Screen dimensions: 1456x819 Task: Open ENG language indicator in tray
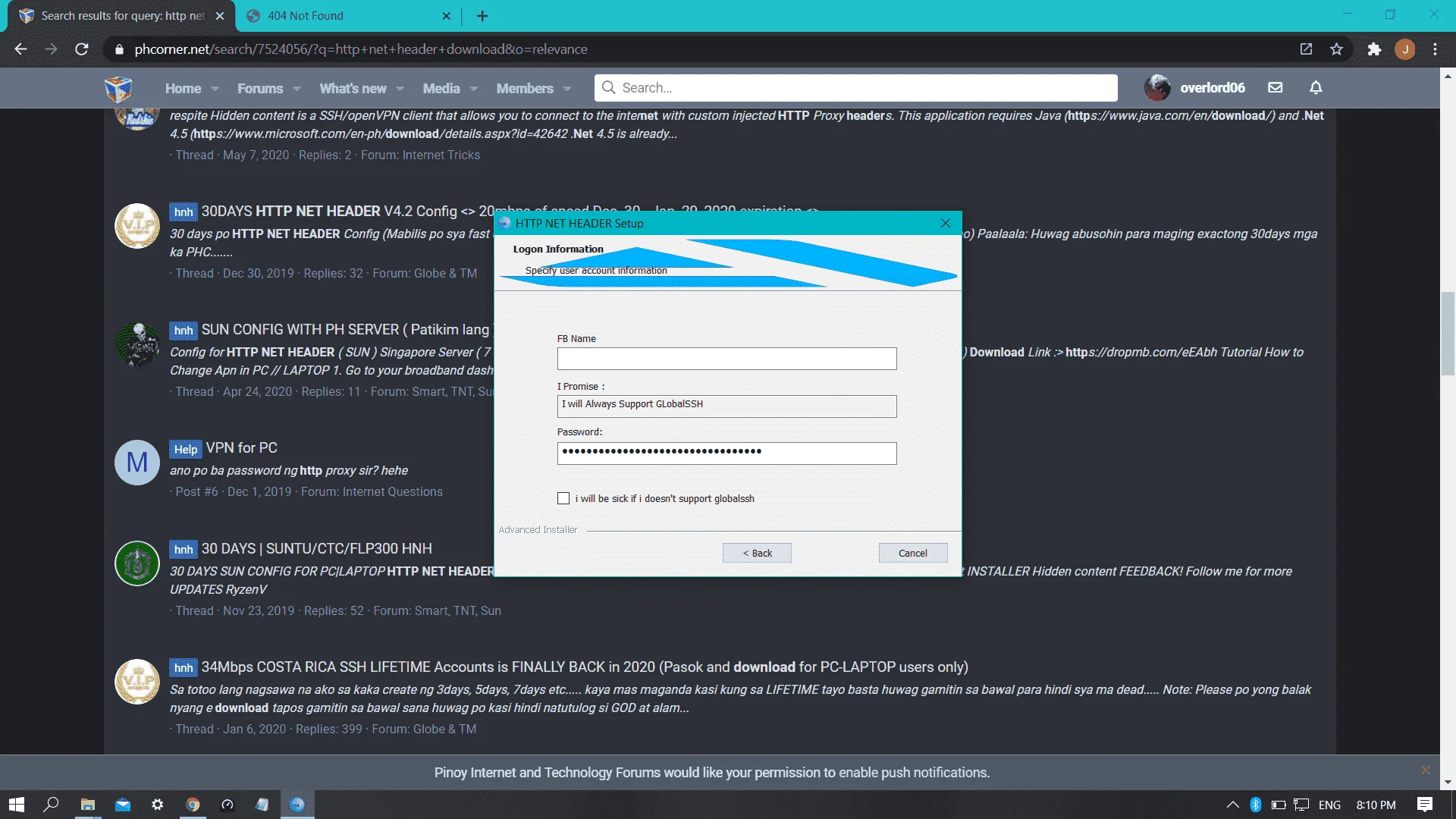point(1329,805)
